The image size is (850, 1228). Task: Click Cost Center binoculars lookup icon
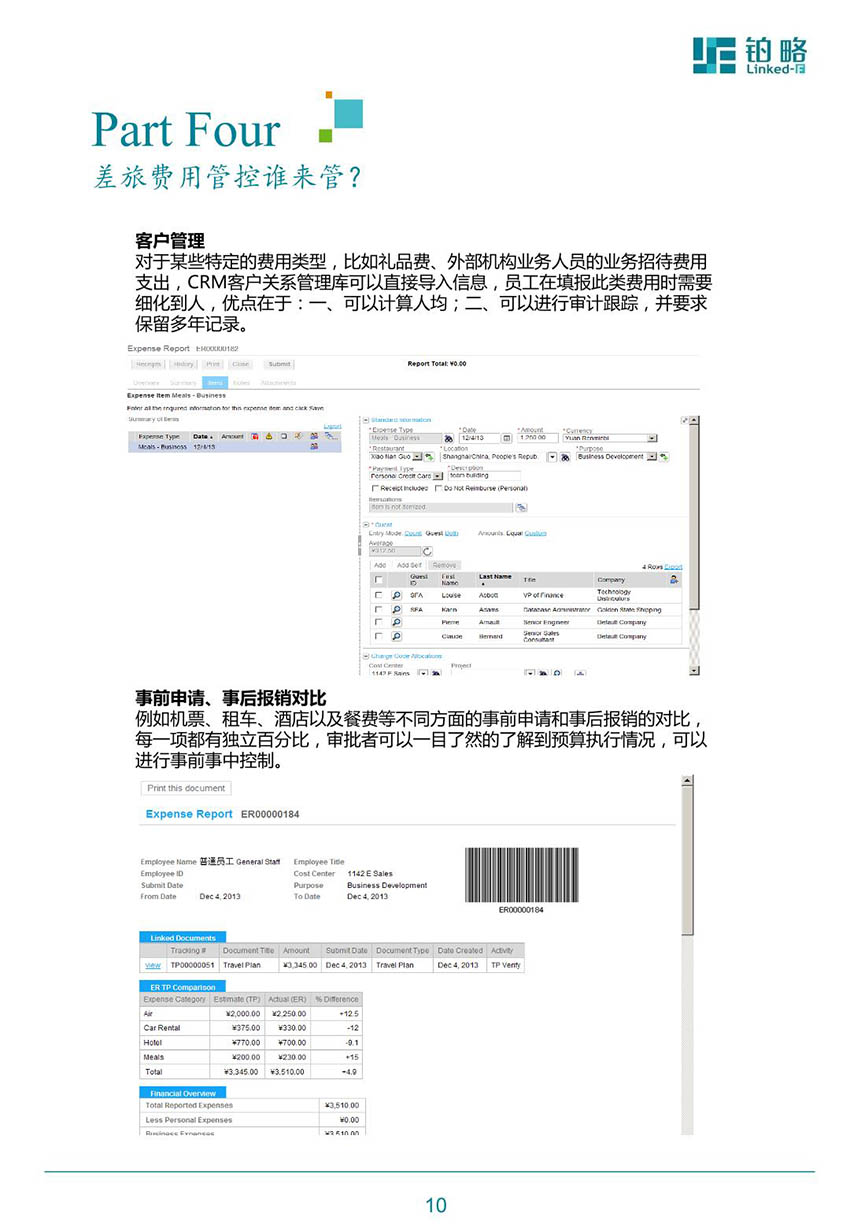click(x=437, y=673)
